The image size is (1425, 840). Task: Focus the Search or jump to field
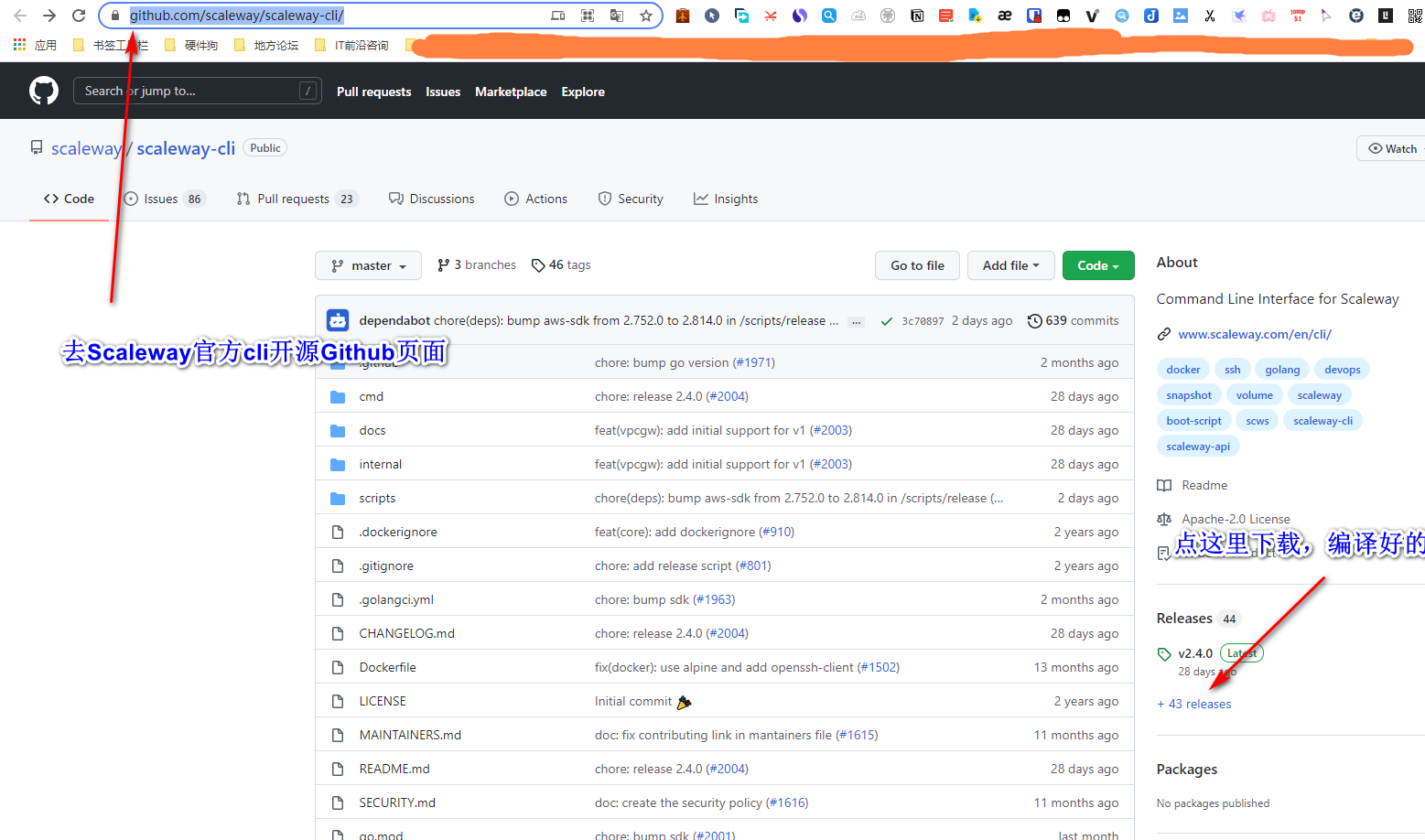(x=197, y=91)
